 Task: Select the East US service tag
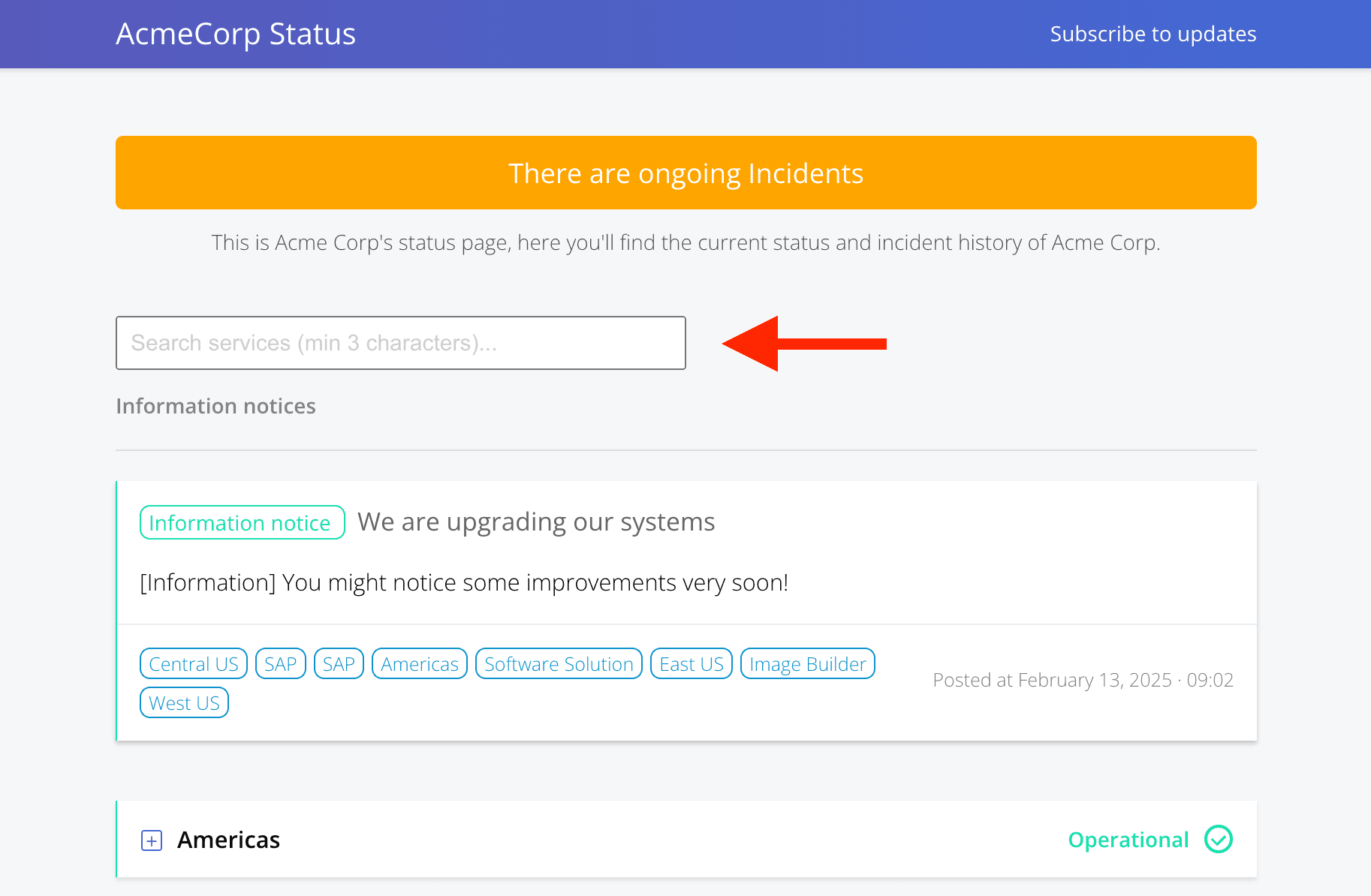coord(691,663)
